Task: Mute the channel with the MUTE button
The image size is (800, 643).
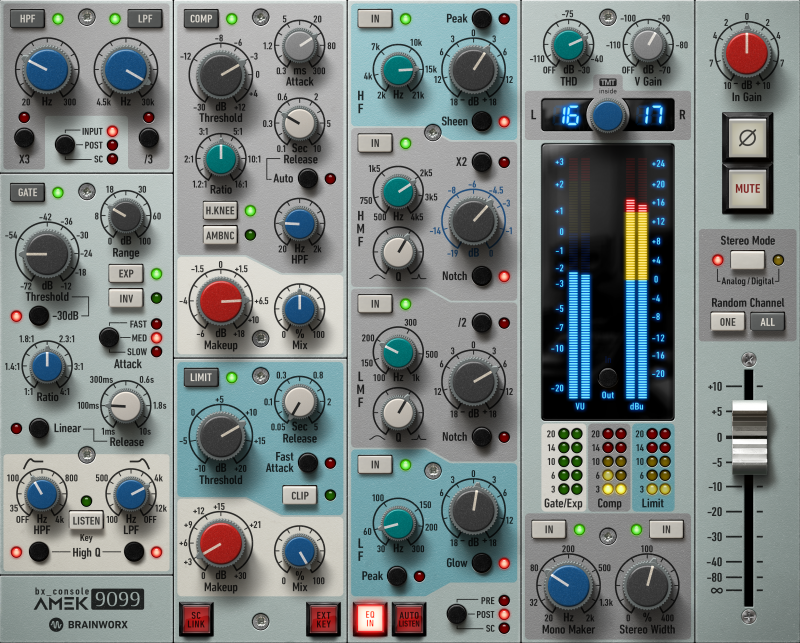Action: point(747,186)
